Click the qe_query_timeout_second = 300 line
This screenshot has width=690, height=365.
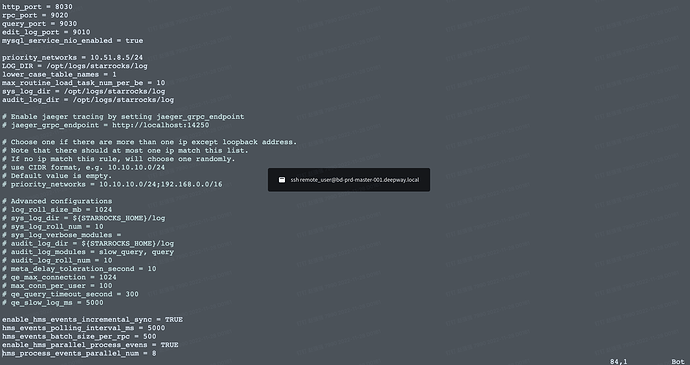(x=70, y=294)
